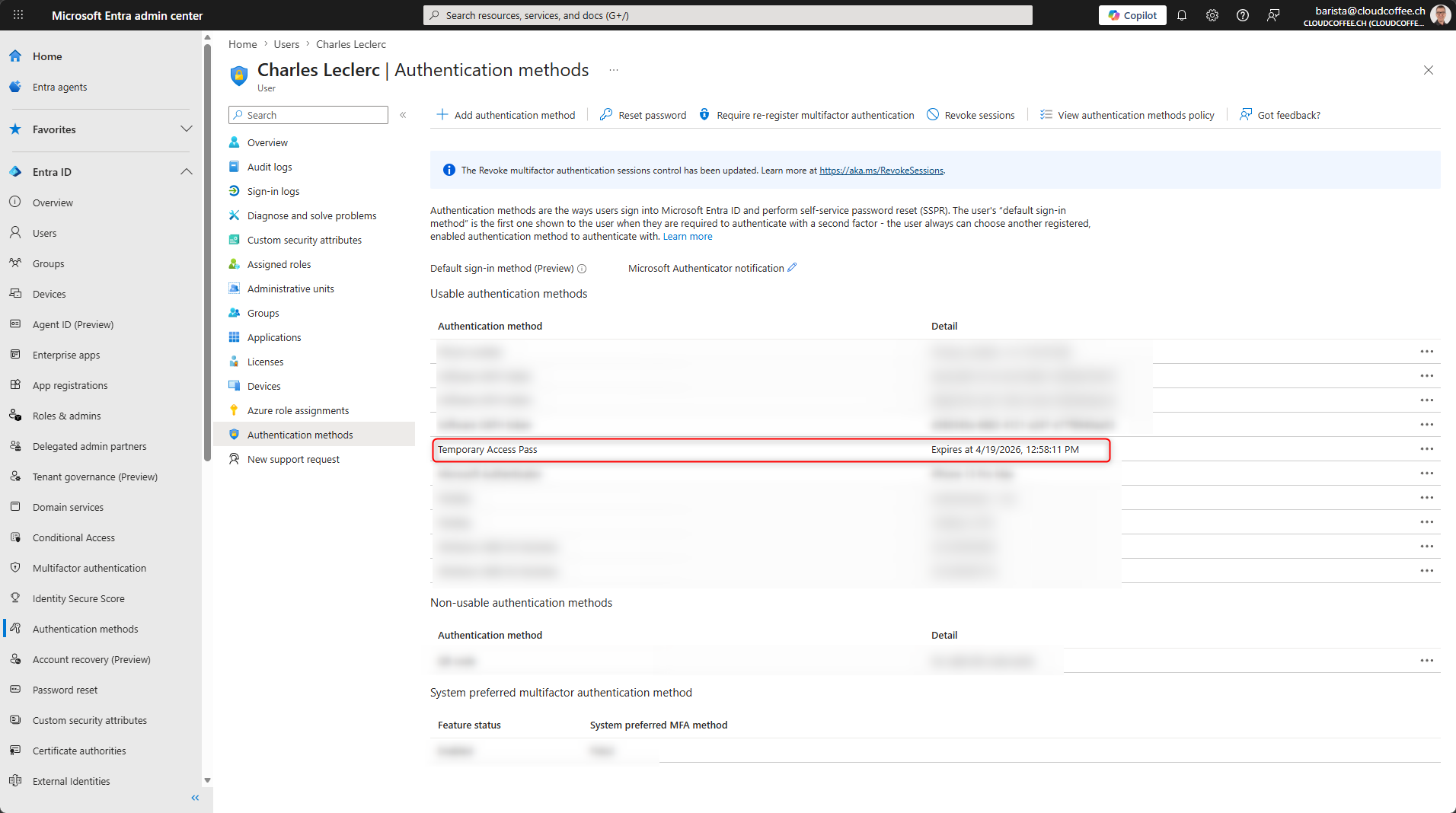Click Users in the breadcrumb

pos(286,44)
